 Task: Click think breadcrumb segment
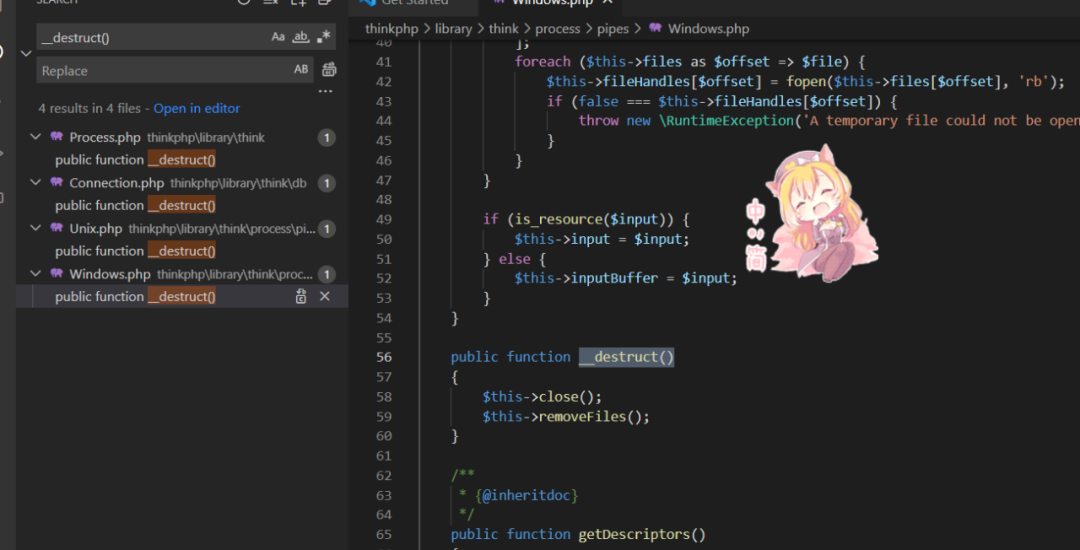503,29
